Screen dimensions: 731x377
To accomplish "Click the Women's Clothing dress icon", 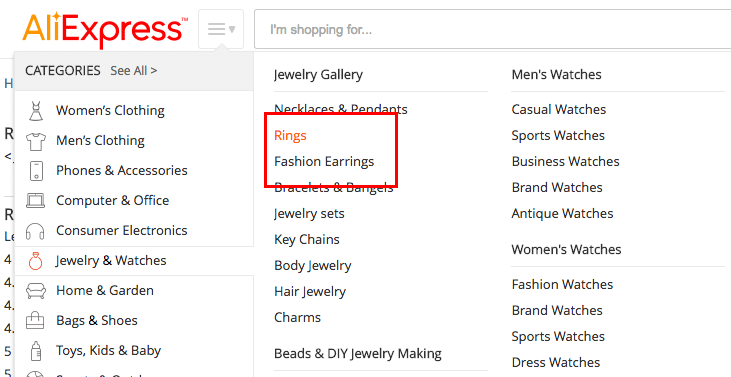I will (x=36, y=111).
